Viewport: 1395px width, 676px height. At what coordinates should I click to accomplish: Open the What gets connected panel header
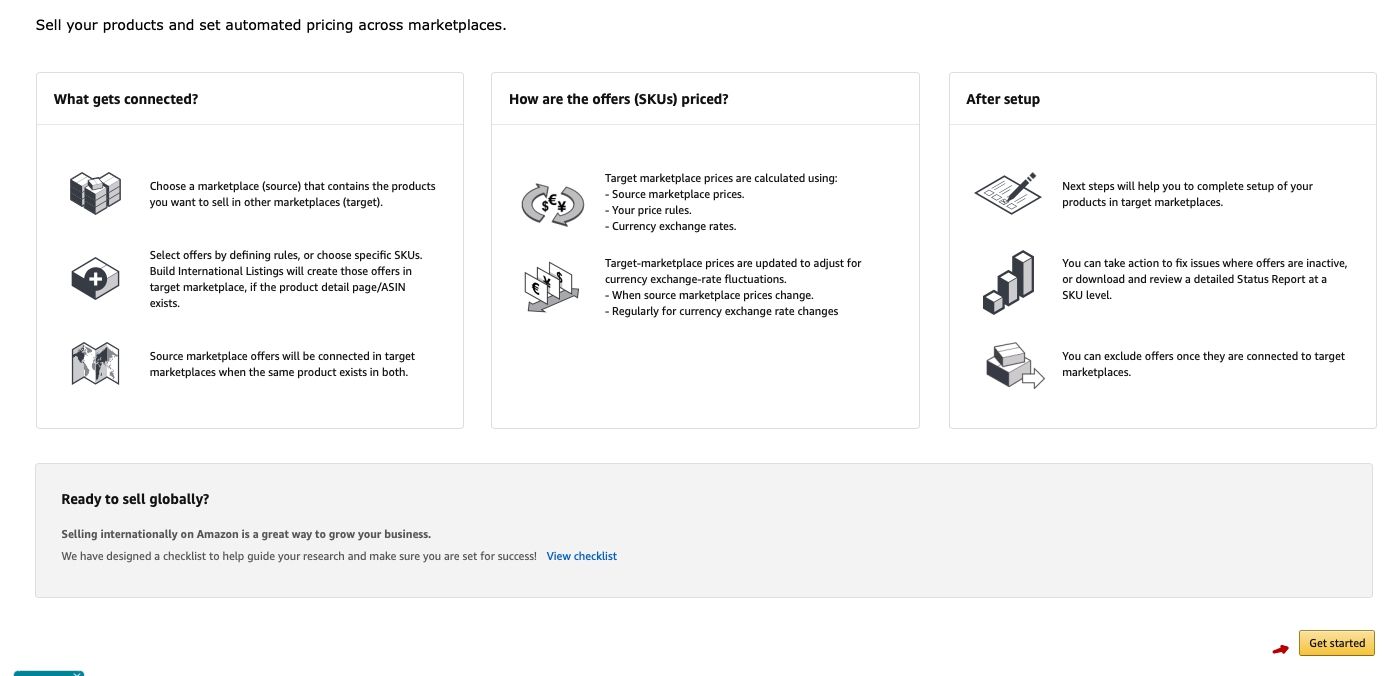click(x=126, y=99)
